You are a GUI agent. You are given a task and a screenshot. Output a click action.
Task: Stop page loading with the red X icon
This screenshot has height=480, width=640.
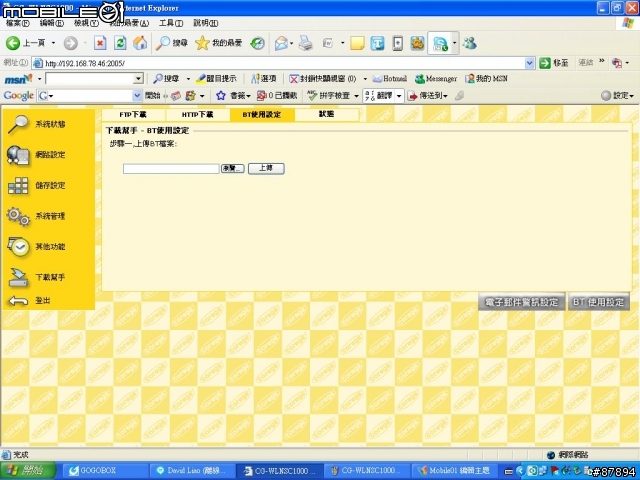pyautogui.click(x=100, y=43)
